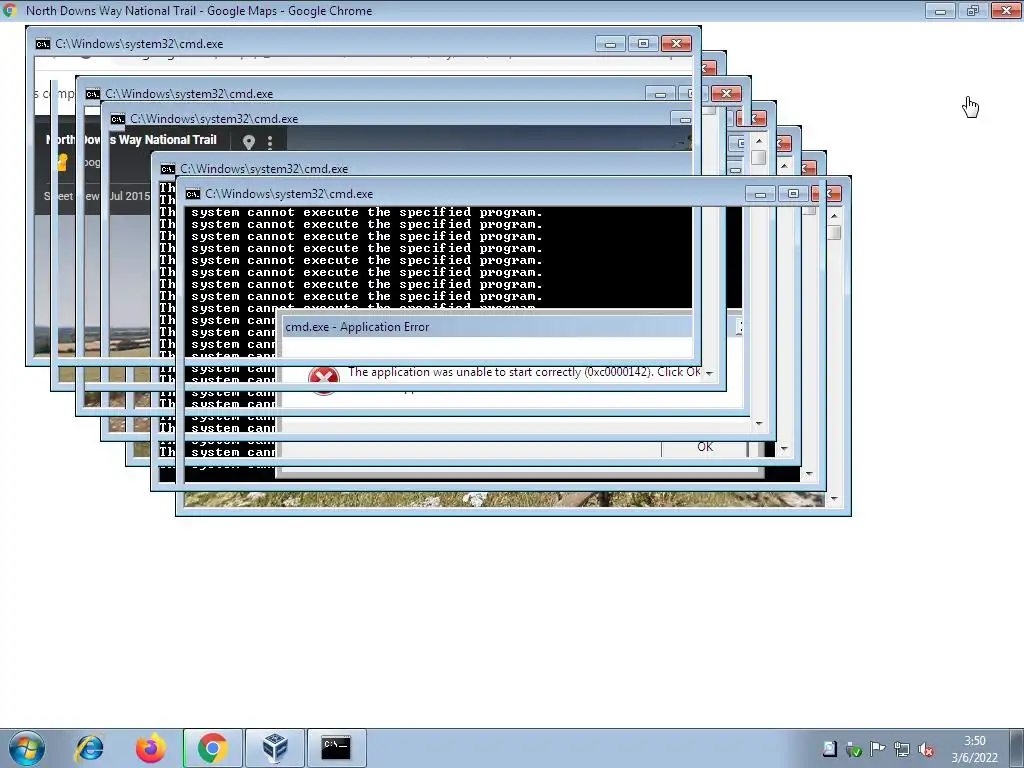Image resolution: width=1024 pixels, height=768 pixels.
Task: Open the rear-most cmd window's system icon
Action: [x=42, y=44]
